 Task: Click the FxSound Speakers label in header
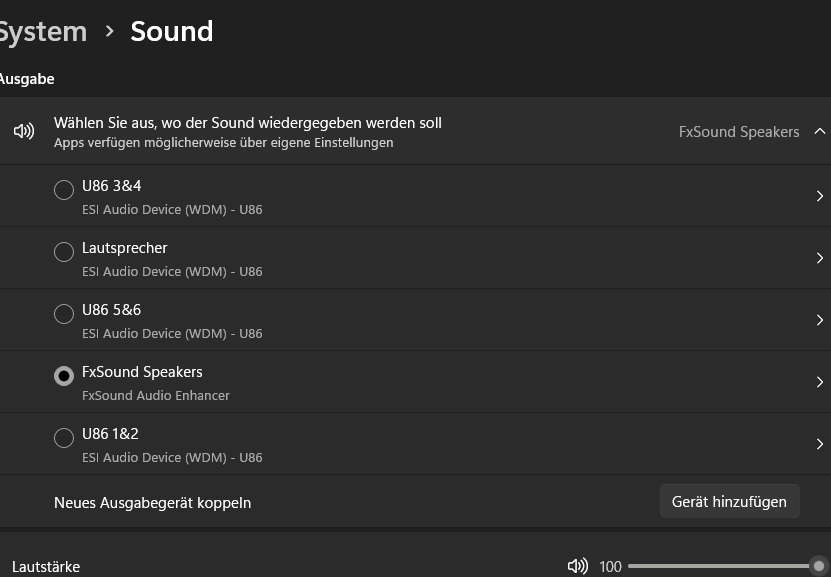click(739, 132)
